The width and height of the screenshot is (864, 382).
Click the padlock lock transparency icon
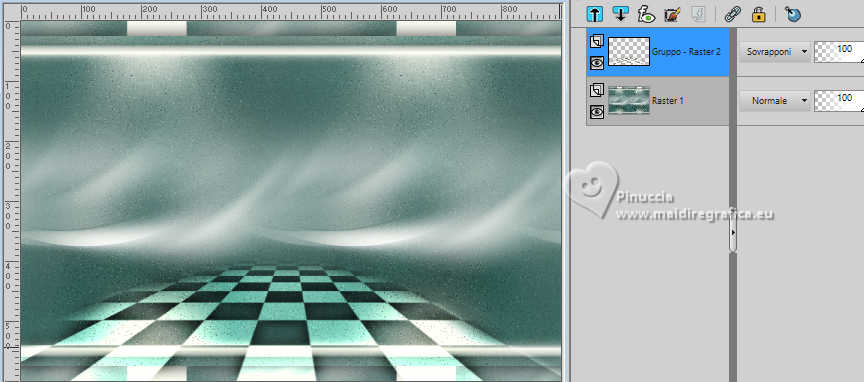[759, 14]
